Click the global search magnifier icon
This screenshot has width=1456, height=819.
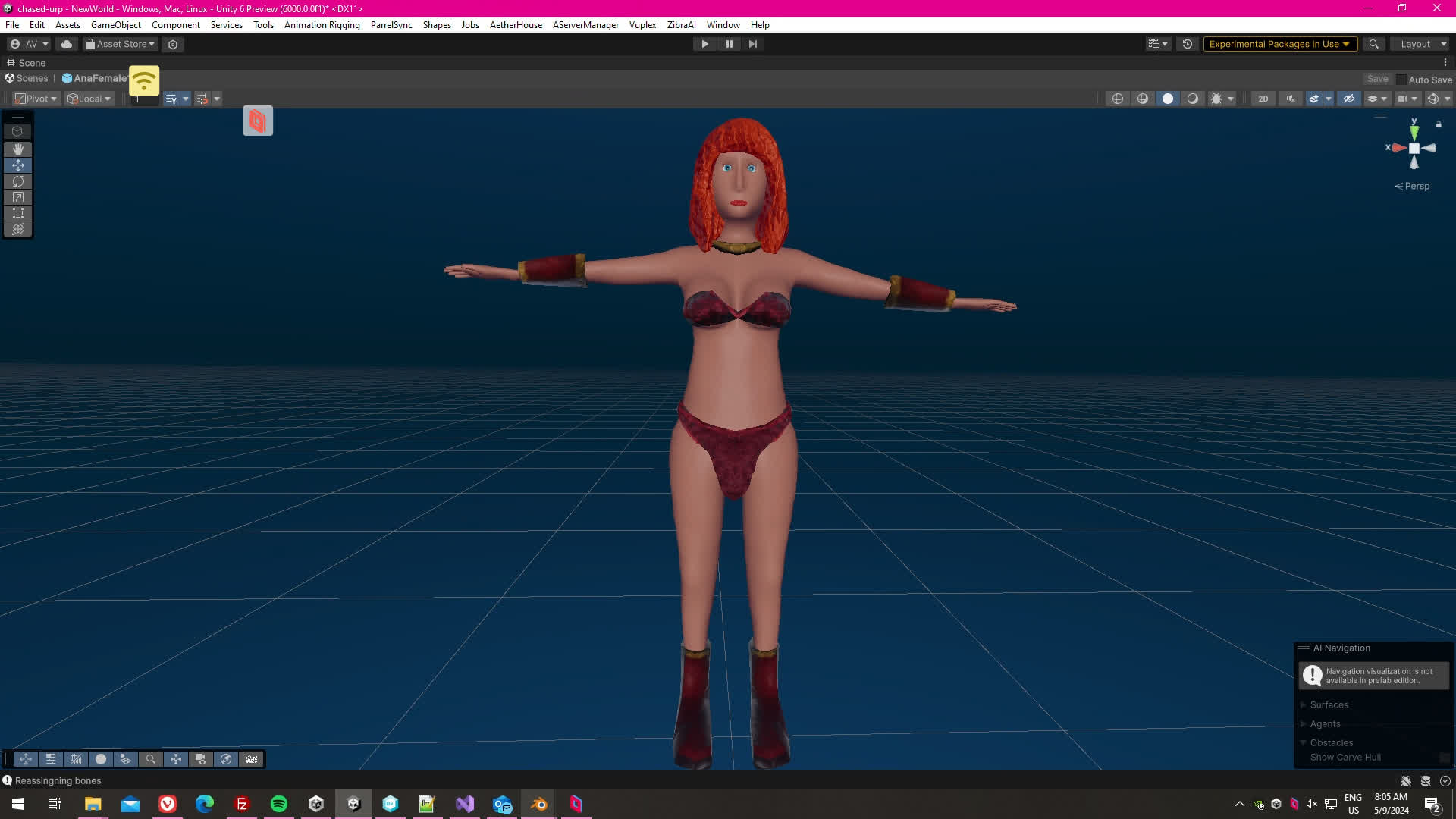pos(1373,44)
